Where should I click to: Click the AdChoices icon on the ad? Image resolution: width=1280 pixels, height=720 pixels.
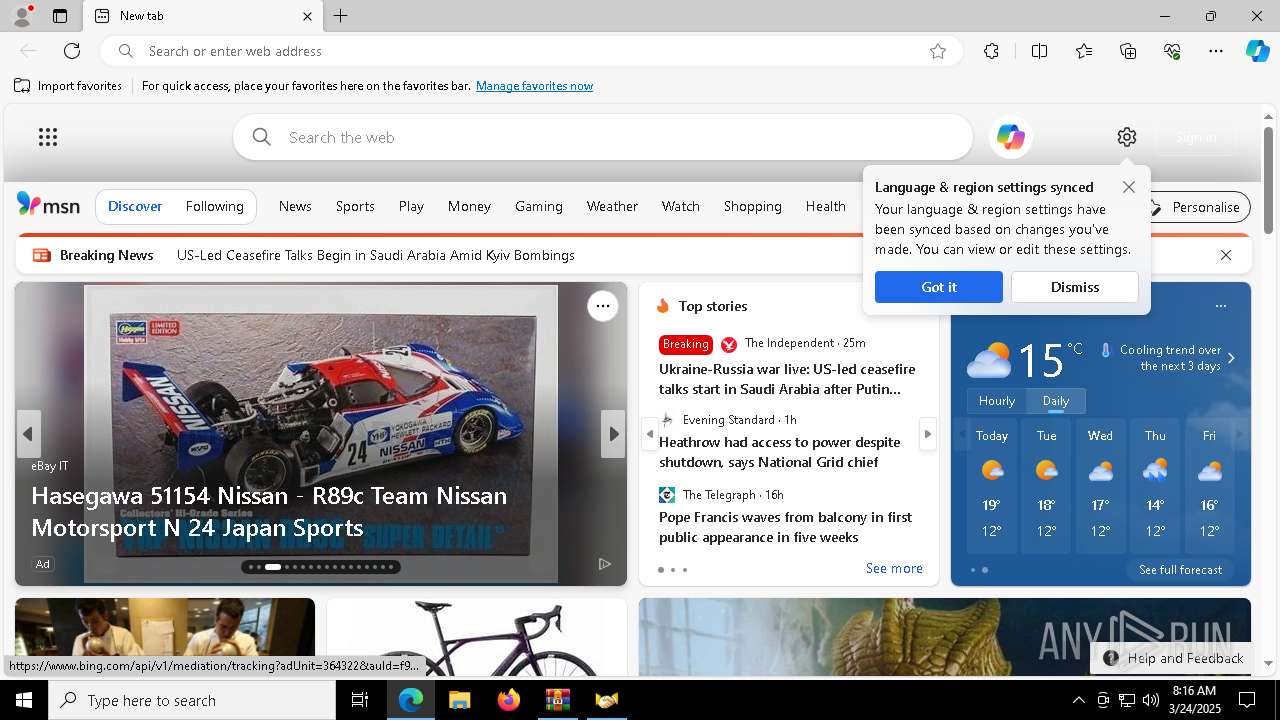604,564
